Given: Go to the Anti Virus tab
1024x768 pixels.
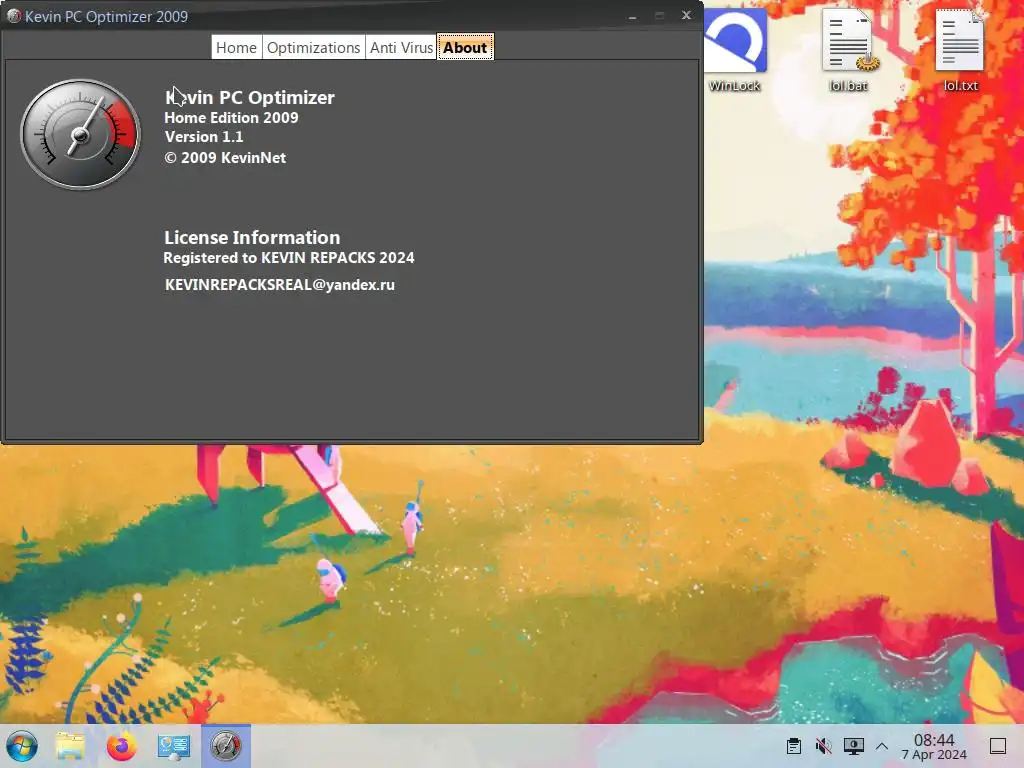Looking at the screenshot, I should (x=401, y=48).
